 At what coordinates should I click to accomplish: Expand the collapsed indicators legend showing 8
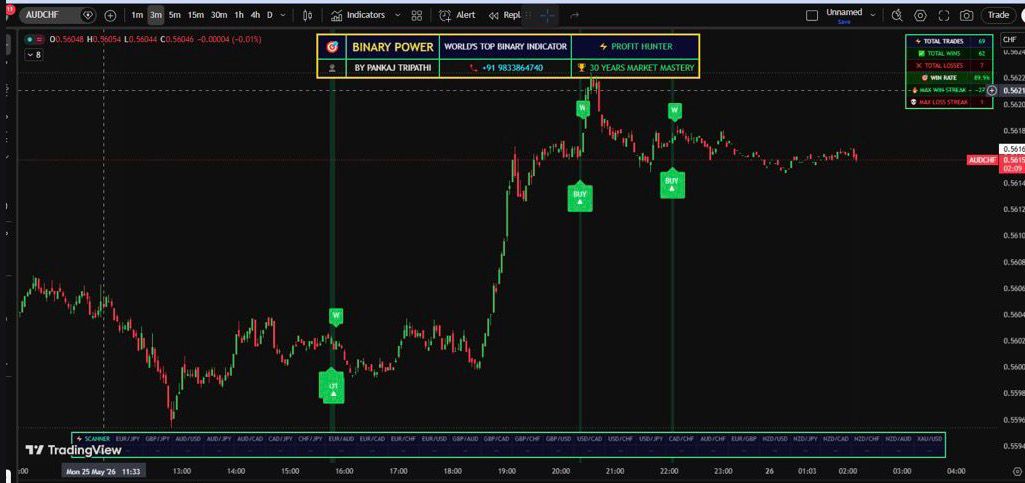(x=34, y=55)
